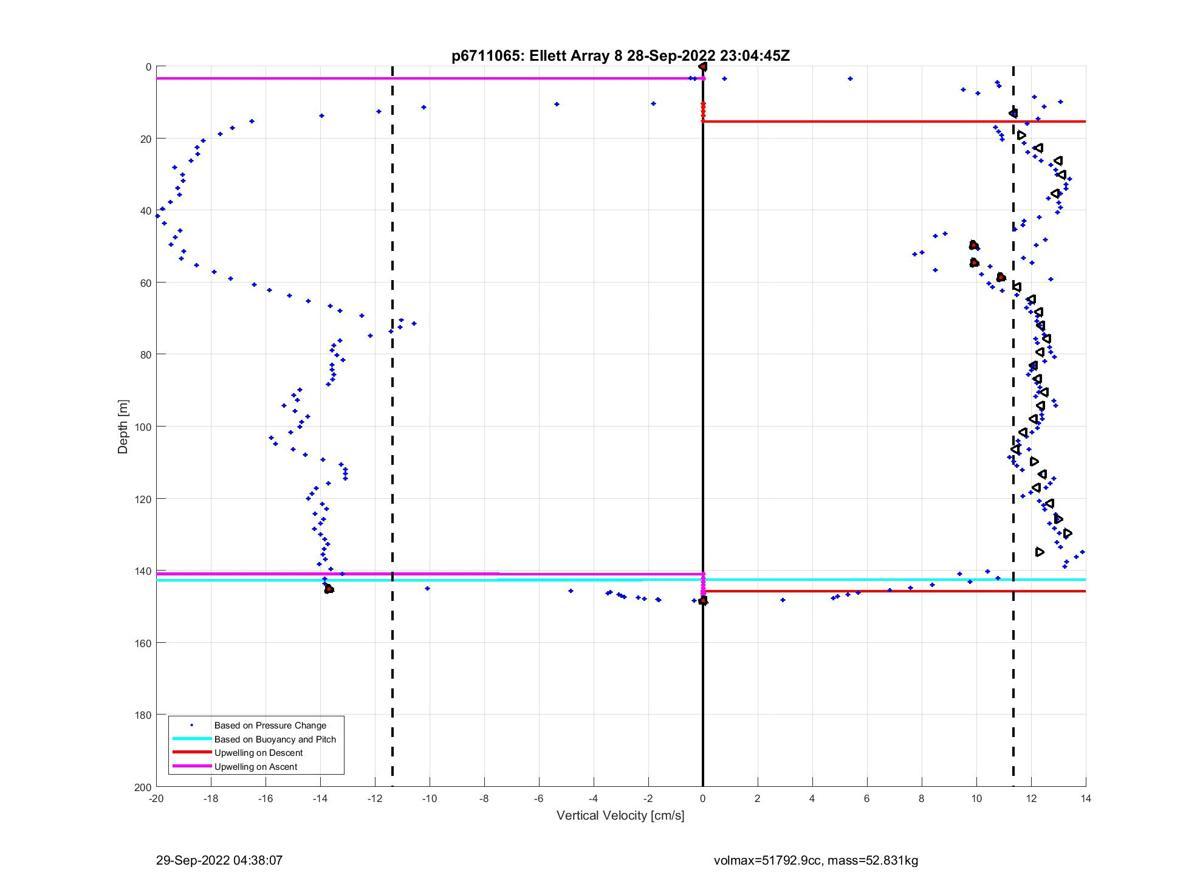Screen dimensions: 1200x885
Task: Click velocity axis tick label "-10"
Action: (430, 798)
